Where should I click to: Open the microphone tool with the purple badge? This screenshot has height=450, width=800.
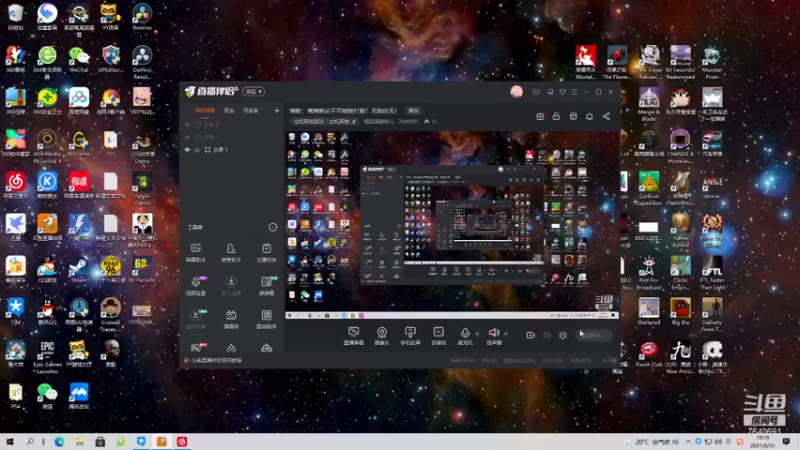pyautogui.click(x=196, y=286)
